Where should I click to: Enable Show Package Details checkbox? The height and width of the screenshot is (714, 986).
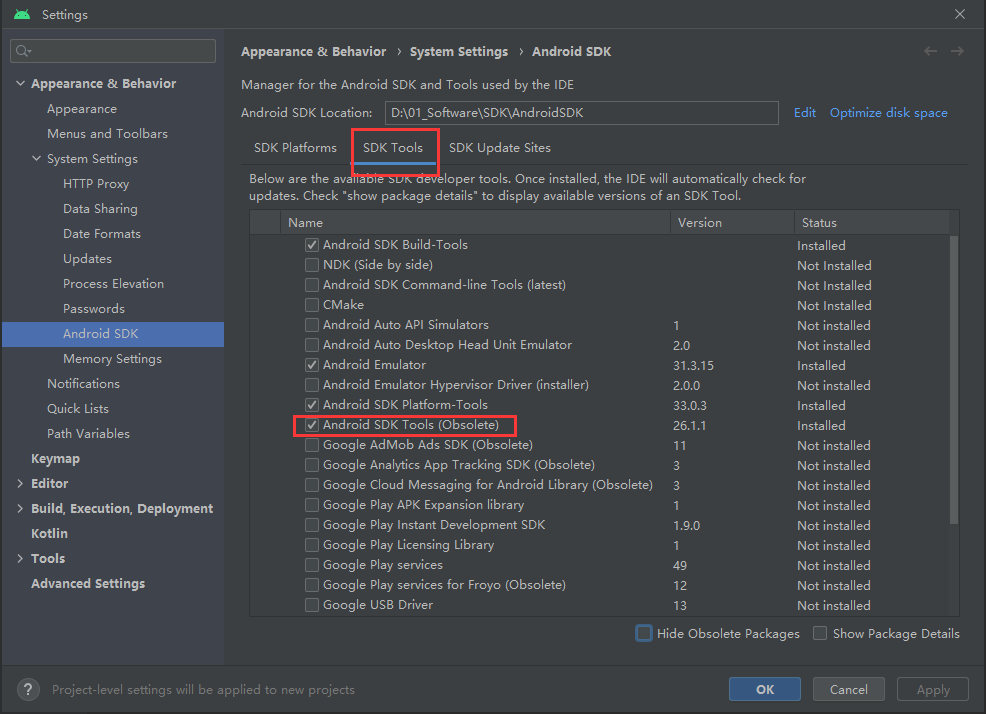[x=820, y=633]
